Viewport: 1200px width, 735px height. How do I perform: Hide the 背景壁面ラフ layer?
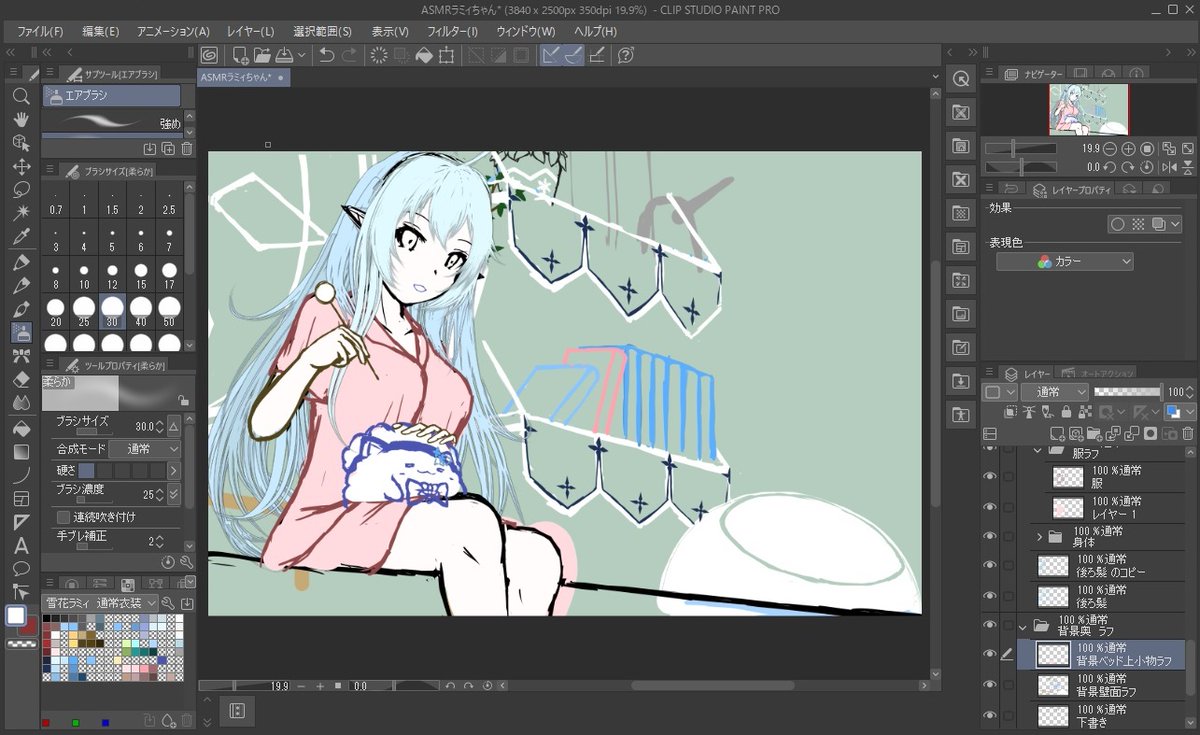click(990, 685)
